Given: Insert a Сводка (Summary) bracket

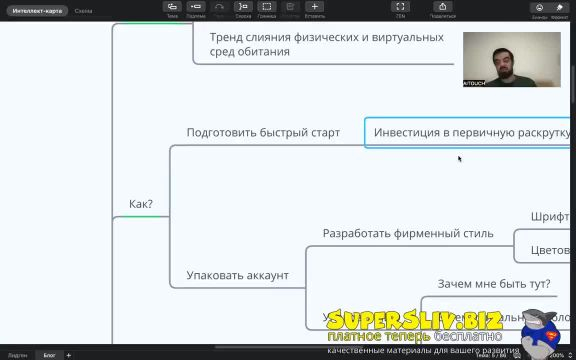Looking at the screenshot, I should click(243, 7).
